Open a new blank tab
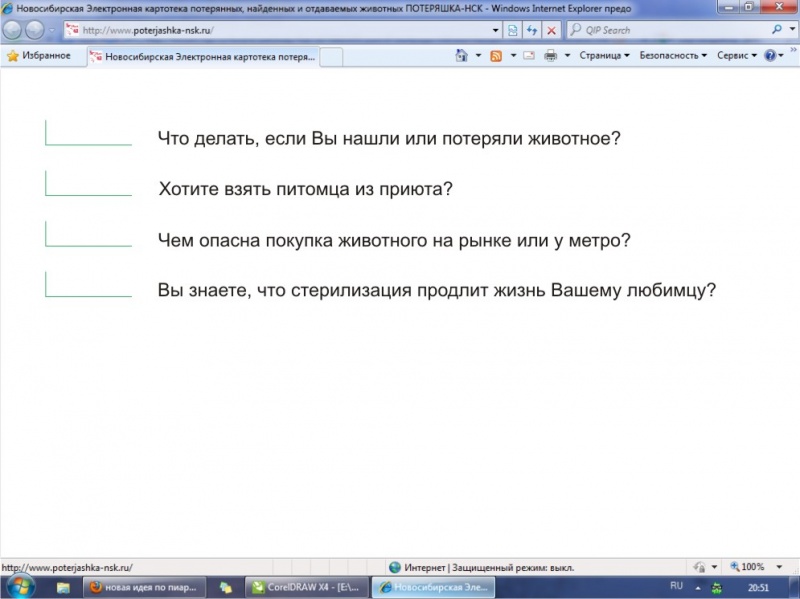The image size is (800, 599). pos(331,57)
